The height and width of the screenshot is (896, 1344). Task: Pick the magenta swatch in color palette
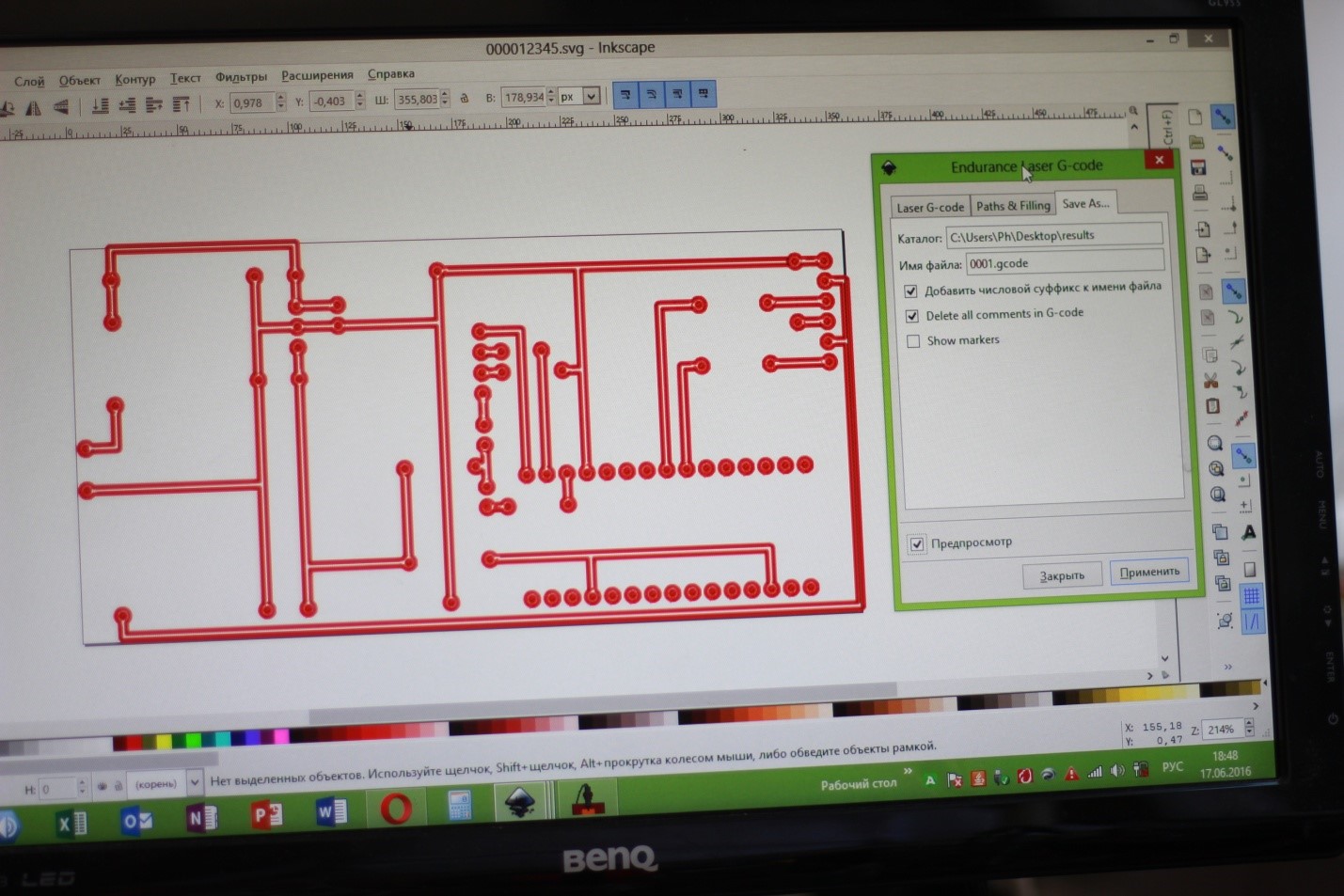pyautogui.click(x=280, y=738)
